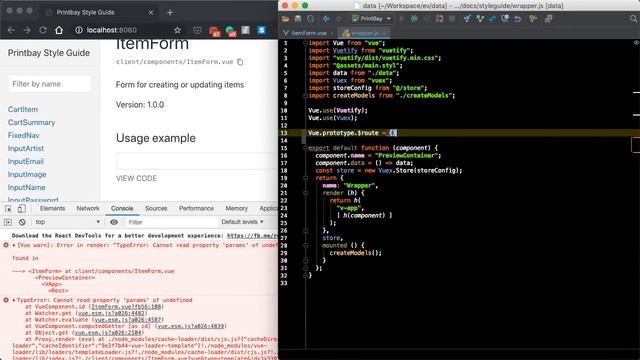The height and width of the screenshot is (360, 640).
Task: Open the blue S browser extension
Action: (262, 30)
